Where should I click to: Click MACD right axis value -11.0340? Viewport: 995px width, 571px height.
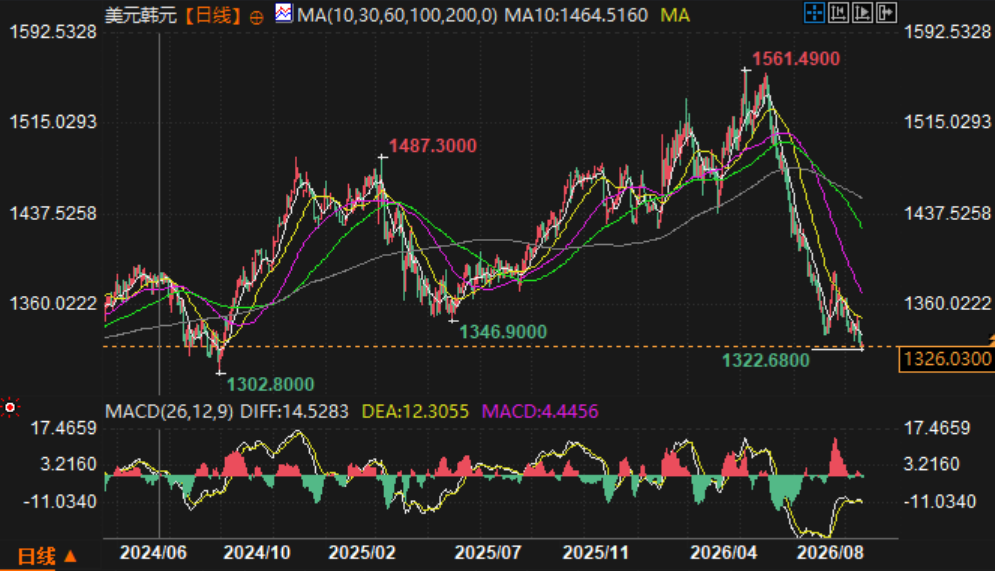coord(940,502)
